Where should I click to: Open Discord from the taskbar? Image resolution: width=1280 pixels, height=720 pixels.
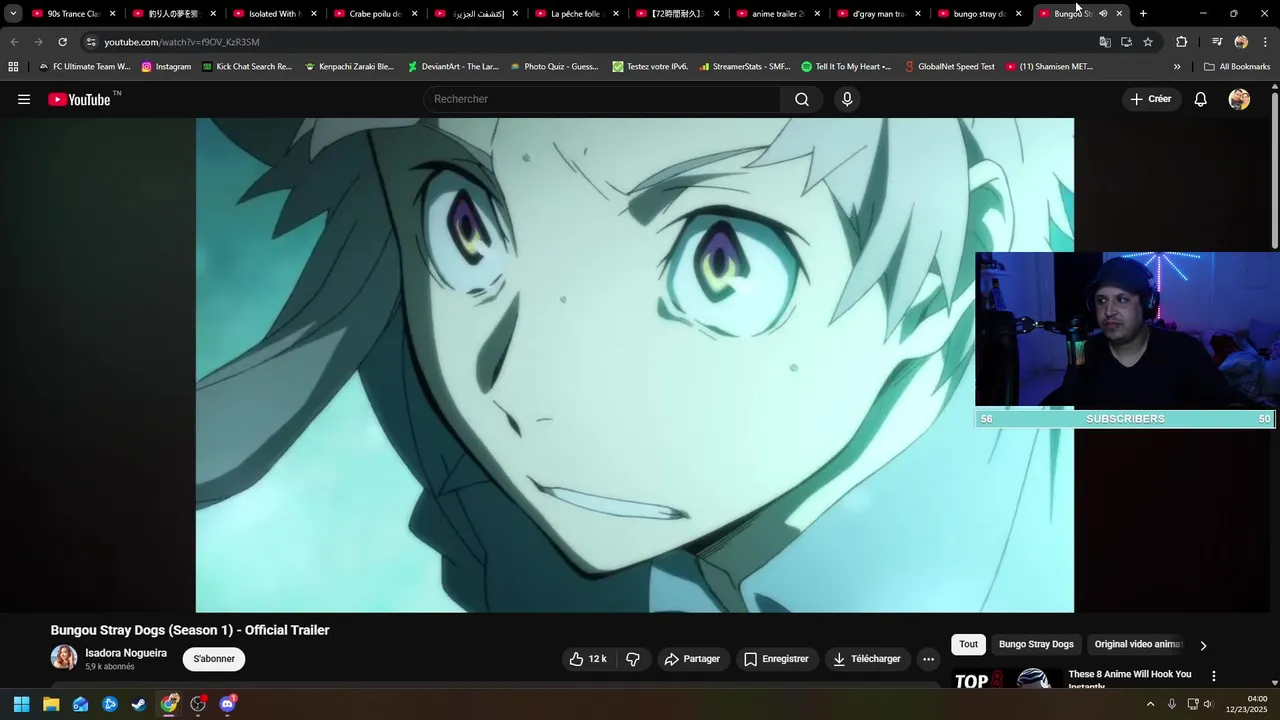click(x=227, y=704)
